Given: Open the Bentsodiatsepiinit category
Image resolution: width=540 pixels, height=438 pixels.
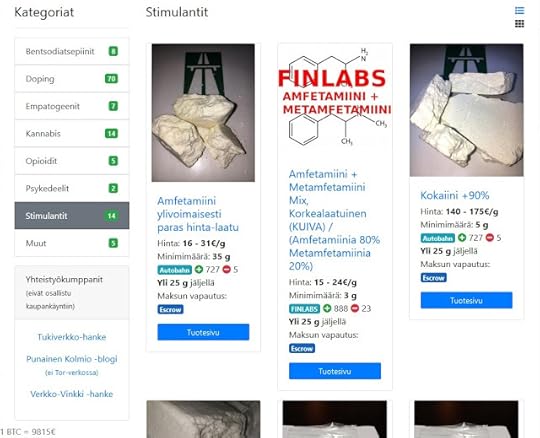Looking at the screenshot, I should click(72, 51).
